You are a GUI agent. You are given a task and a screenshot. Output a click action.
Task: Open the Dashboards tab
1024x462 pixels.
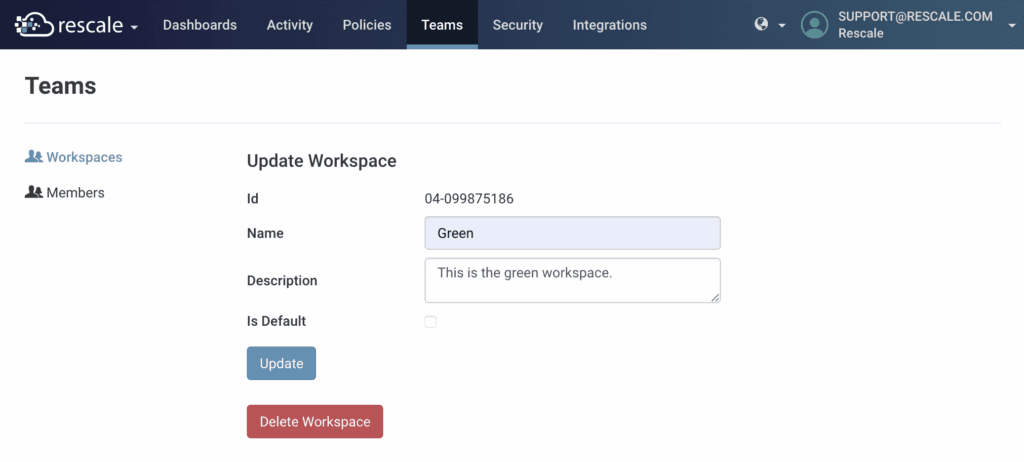click(200, 25)
